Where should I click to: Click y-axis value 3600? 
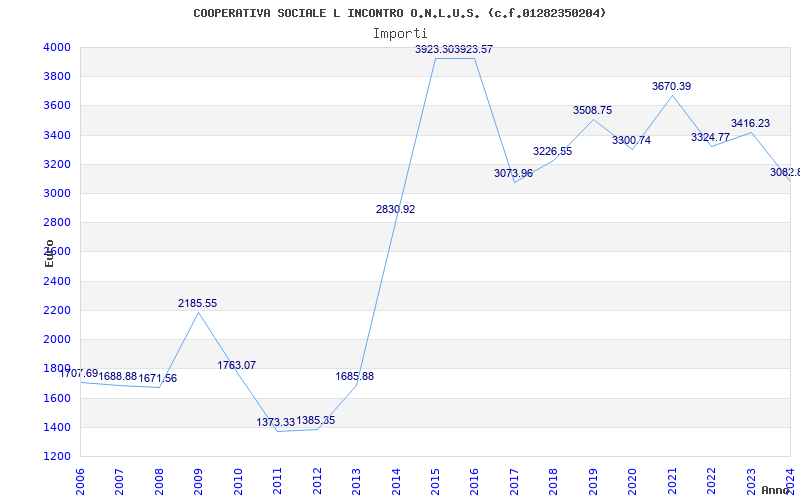tap(58, 106)
